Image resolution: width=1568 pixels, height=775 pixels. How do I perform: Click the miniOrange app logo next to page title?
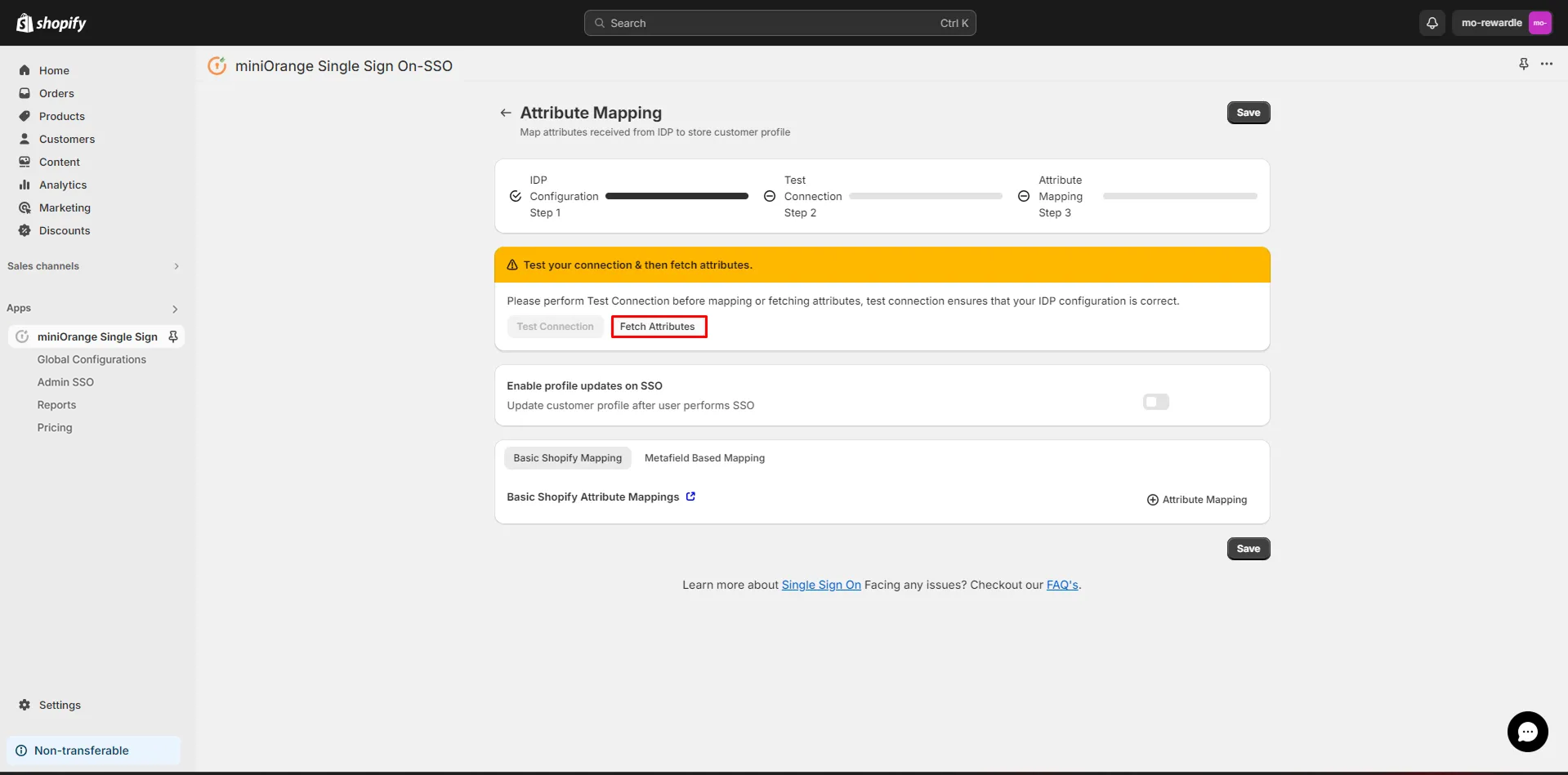tap(217, 65)
